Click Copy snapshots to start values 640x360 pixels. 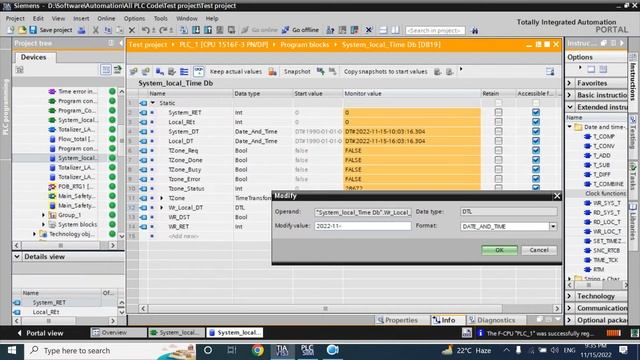tap(385, 71)
